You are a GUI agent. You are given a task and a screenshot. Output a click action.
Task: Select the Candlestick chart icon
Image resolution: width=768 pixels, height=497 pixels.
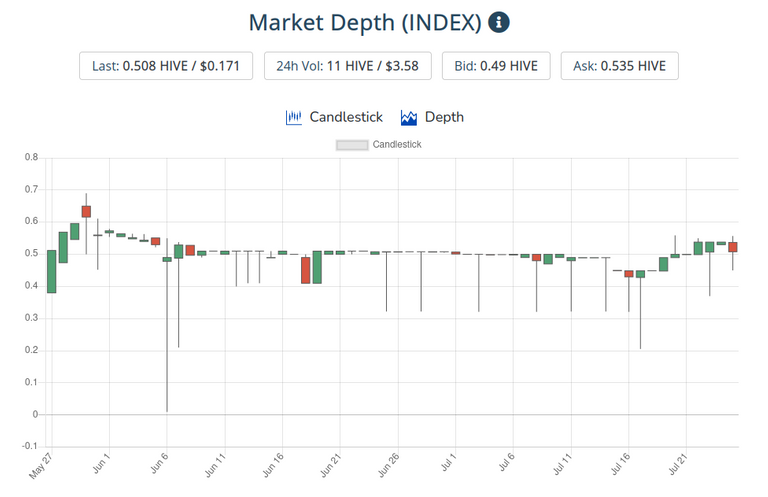tap(294, 118)
